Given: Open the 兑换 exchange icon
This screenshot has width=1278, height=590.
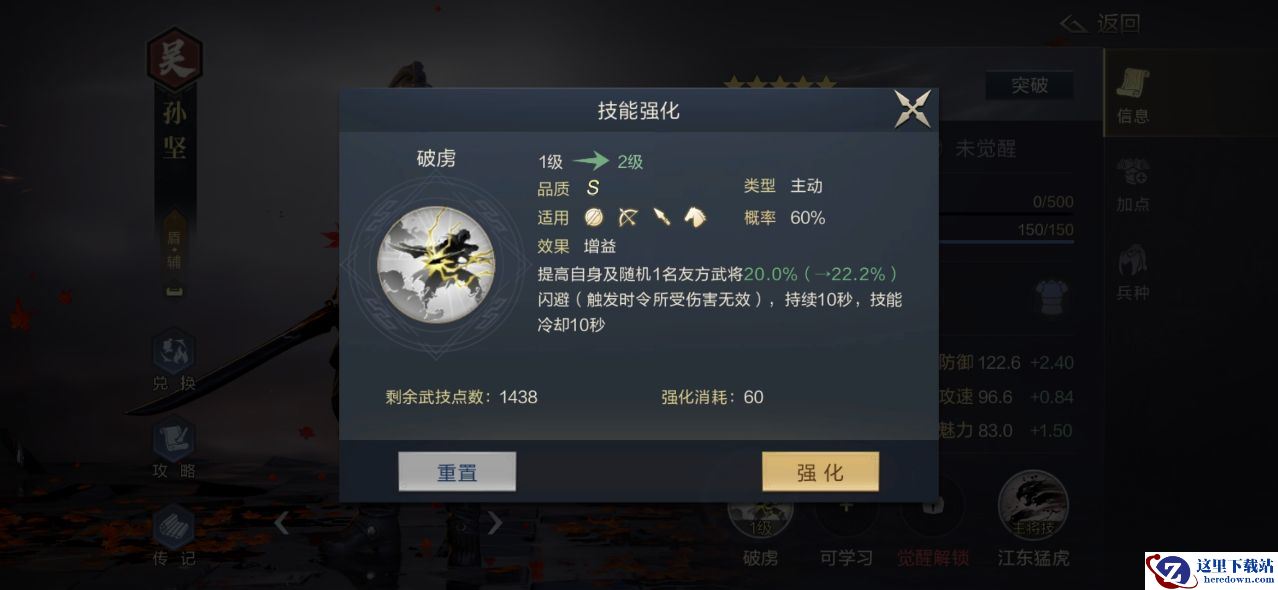Looking at the screenshot, I should [x=174, y=360].
